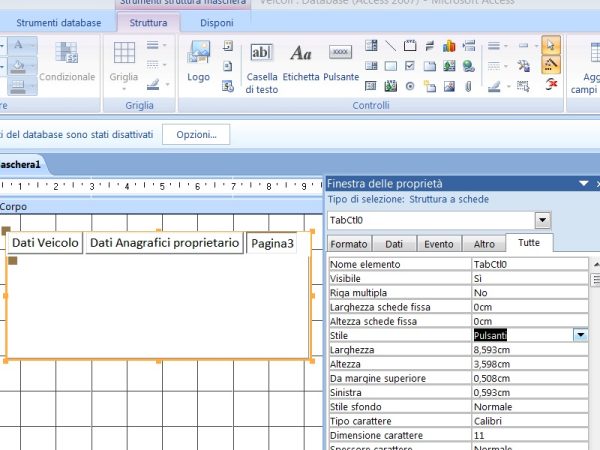Expand the Stile property dropdown arrow
Screen dimensions: 600x450
point(580,336)
